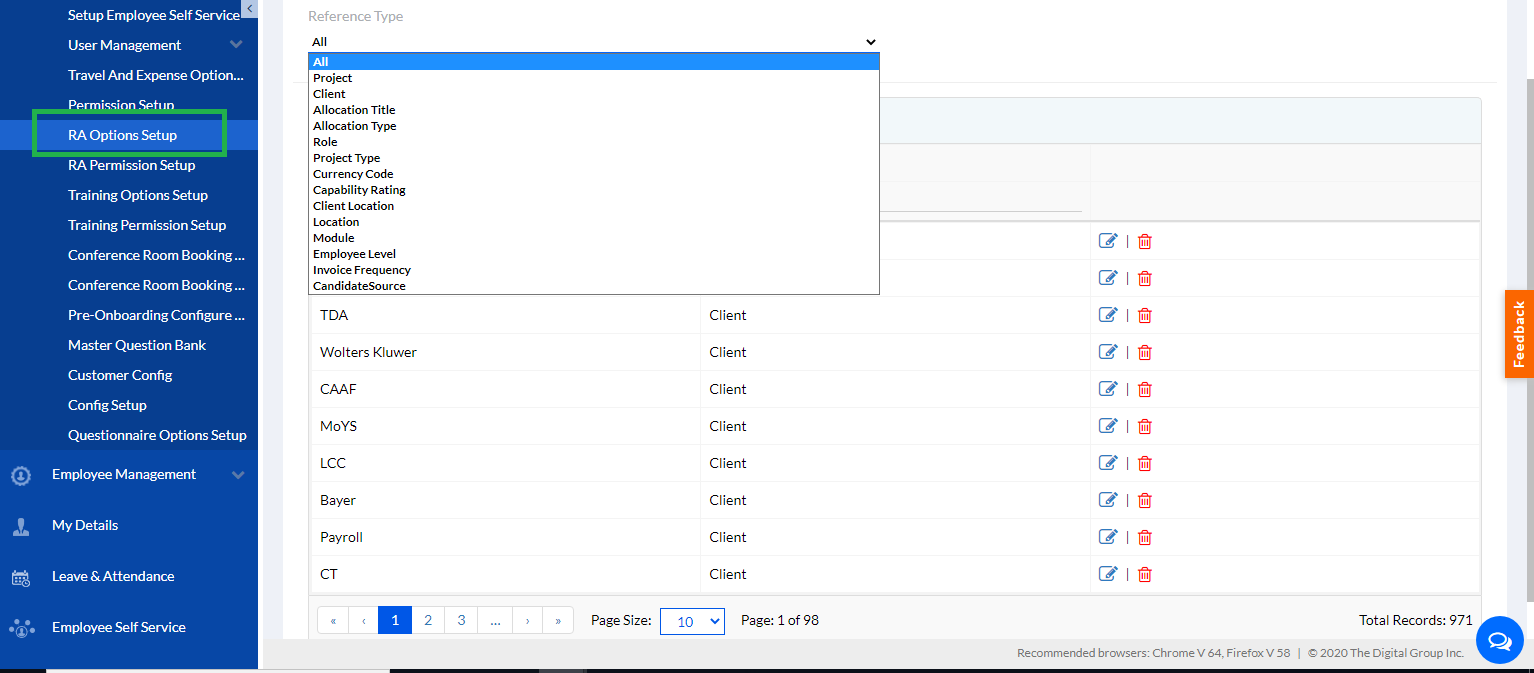Click the orange Feedback tab
This screenshot has width=1534, height=673.
[1519, 334]
